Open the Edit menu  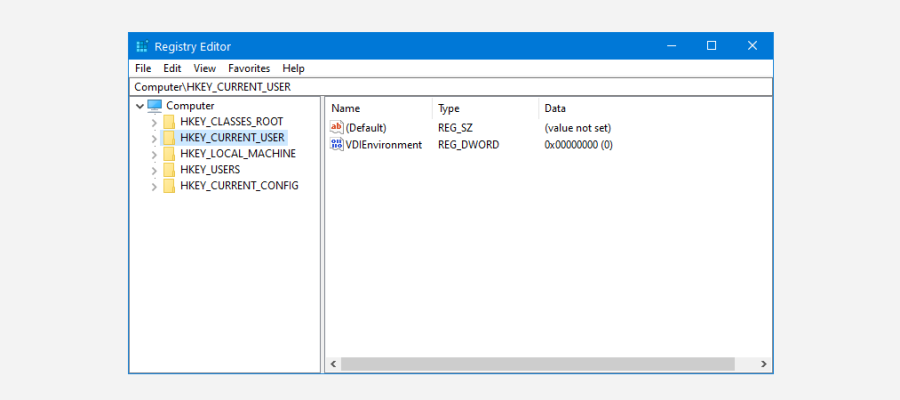pyautogui.click(x=172, y=68)
